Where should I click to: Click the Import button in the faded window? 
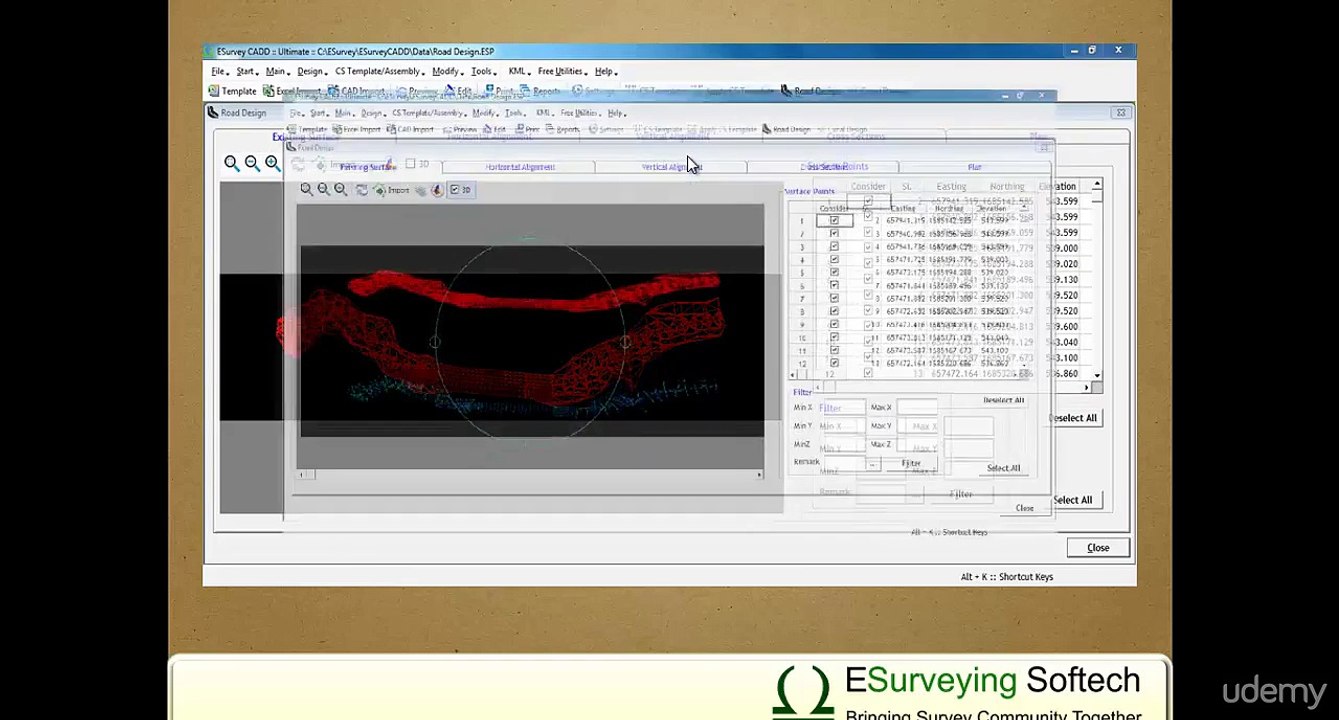coord(393,190)
